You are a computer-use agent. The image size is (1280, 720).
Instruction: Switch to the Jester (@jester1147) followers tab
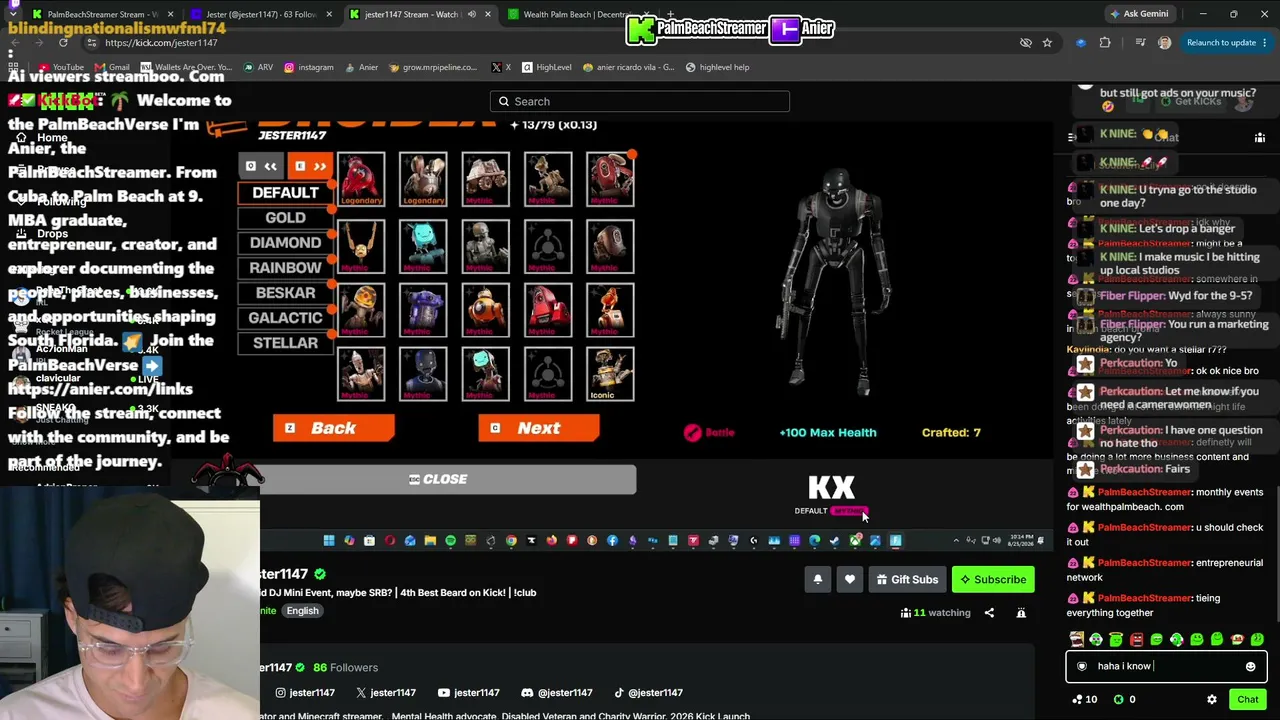click(263, 14)
